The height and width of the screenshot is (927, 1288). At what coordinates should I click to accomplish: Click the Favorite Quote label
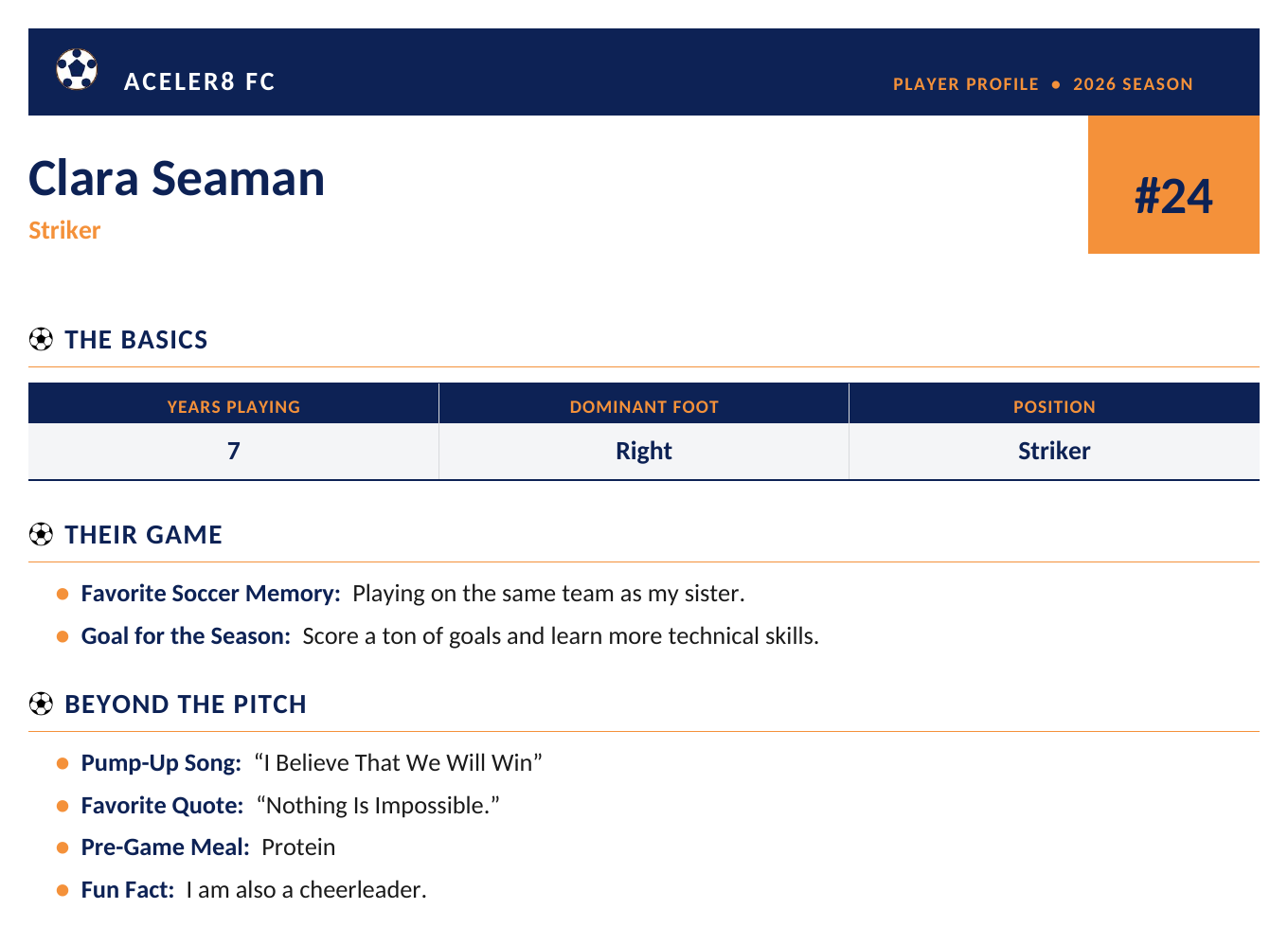pyautogui.click(x=163, y=806)
